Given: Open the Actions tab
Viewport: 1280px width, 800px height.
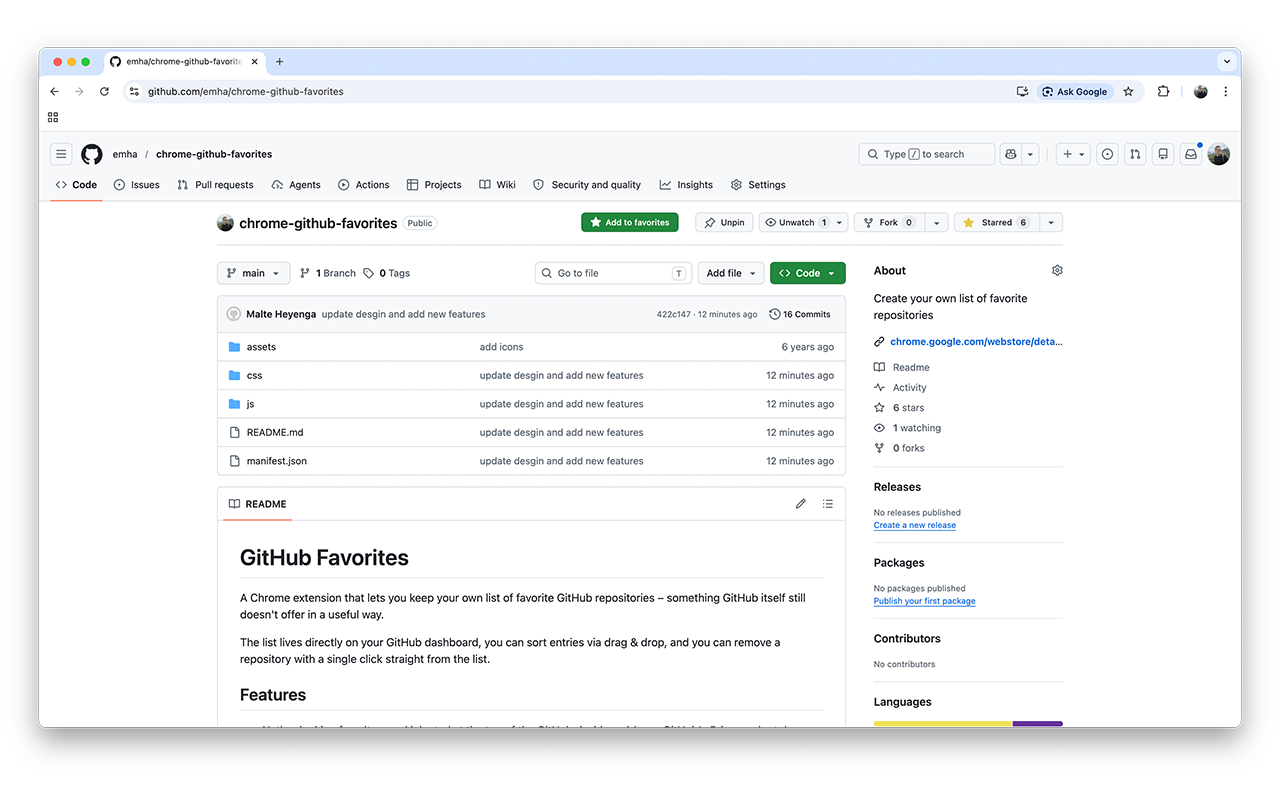Looking at the screenshot, I should [364, 185].
